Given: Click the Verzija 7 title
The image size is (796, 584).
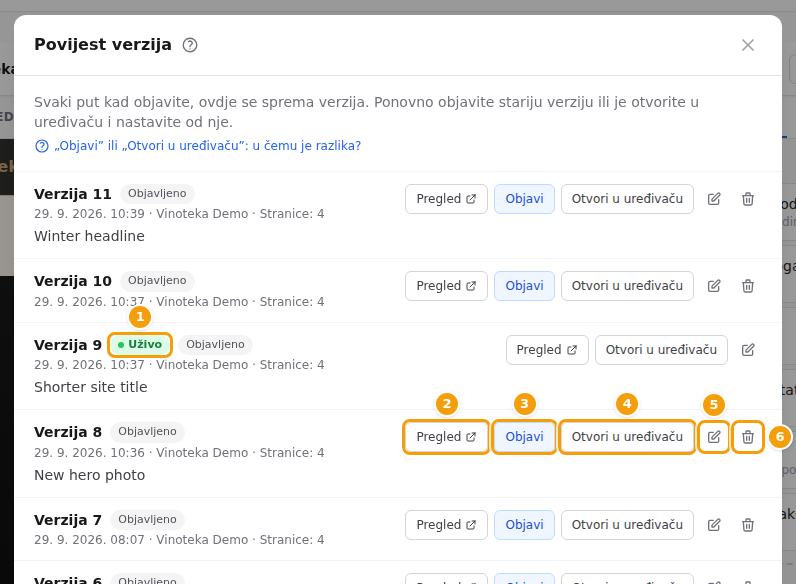Looking at the screenshot, I should (68, 520).
